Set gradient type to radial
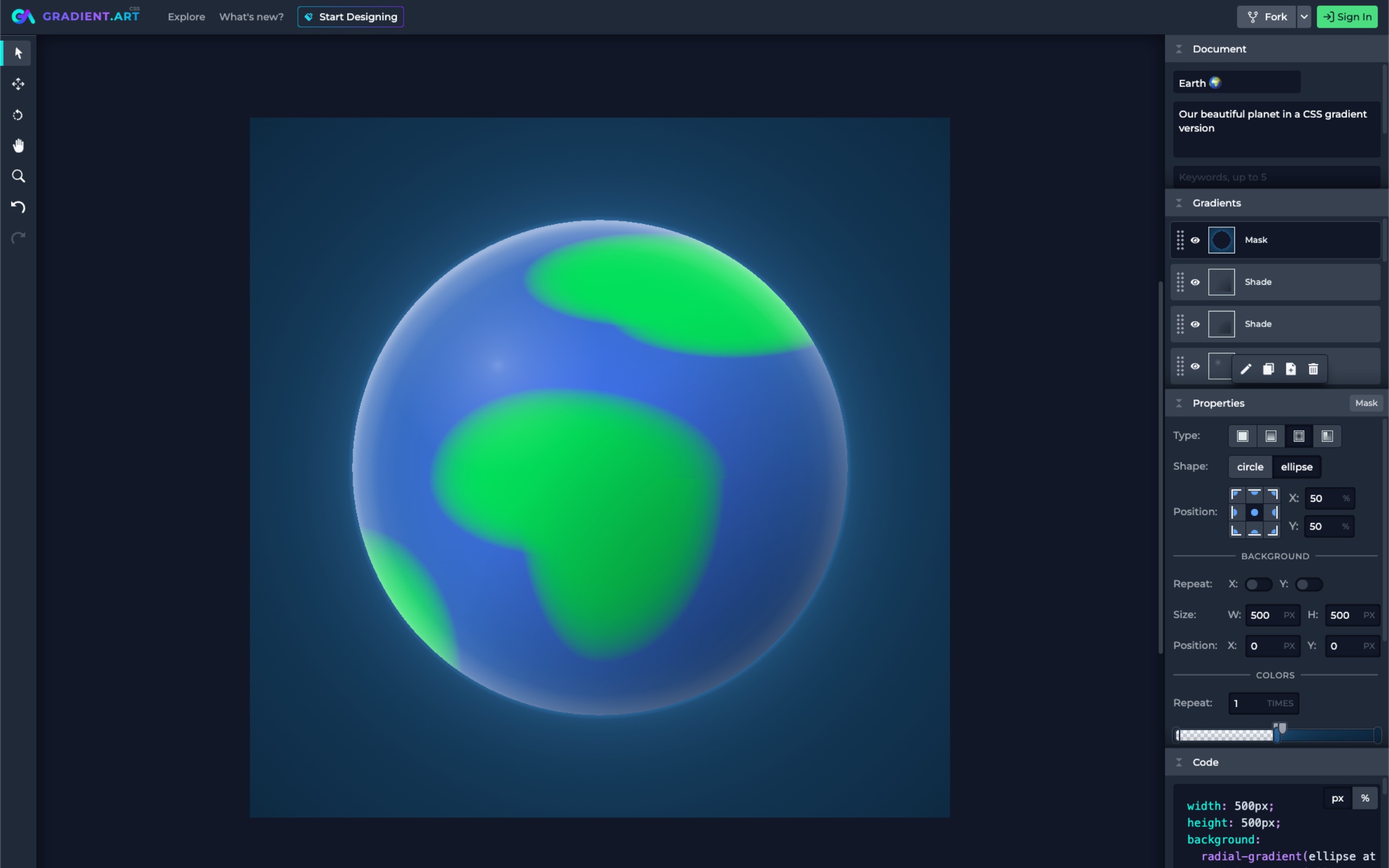Image resolution: width=1389 pixels, height=868 pixels. [1299, 436]
